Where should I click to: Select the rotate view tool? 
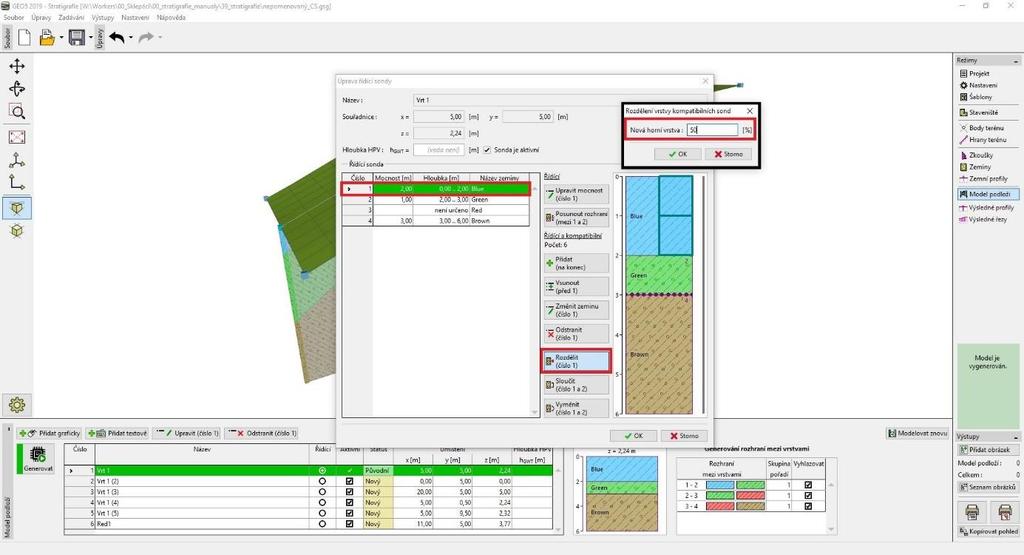coord(17,89)
